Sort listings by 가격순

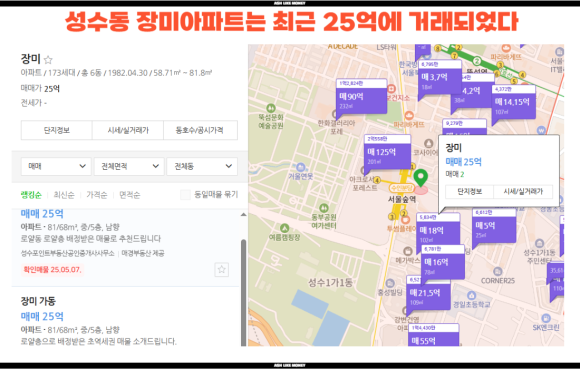[97, 195]
